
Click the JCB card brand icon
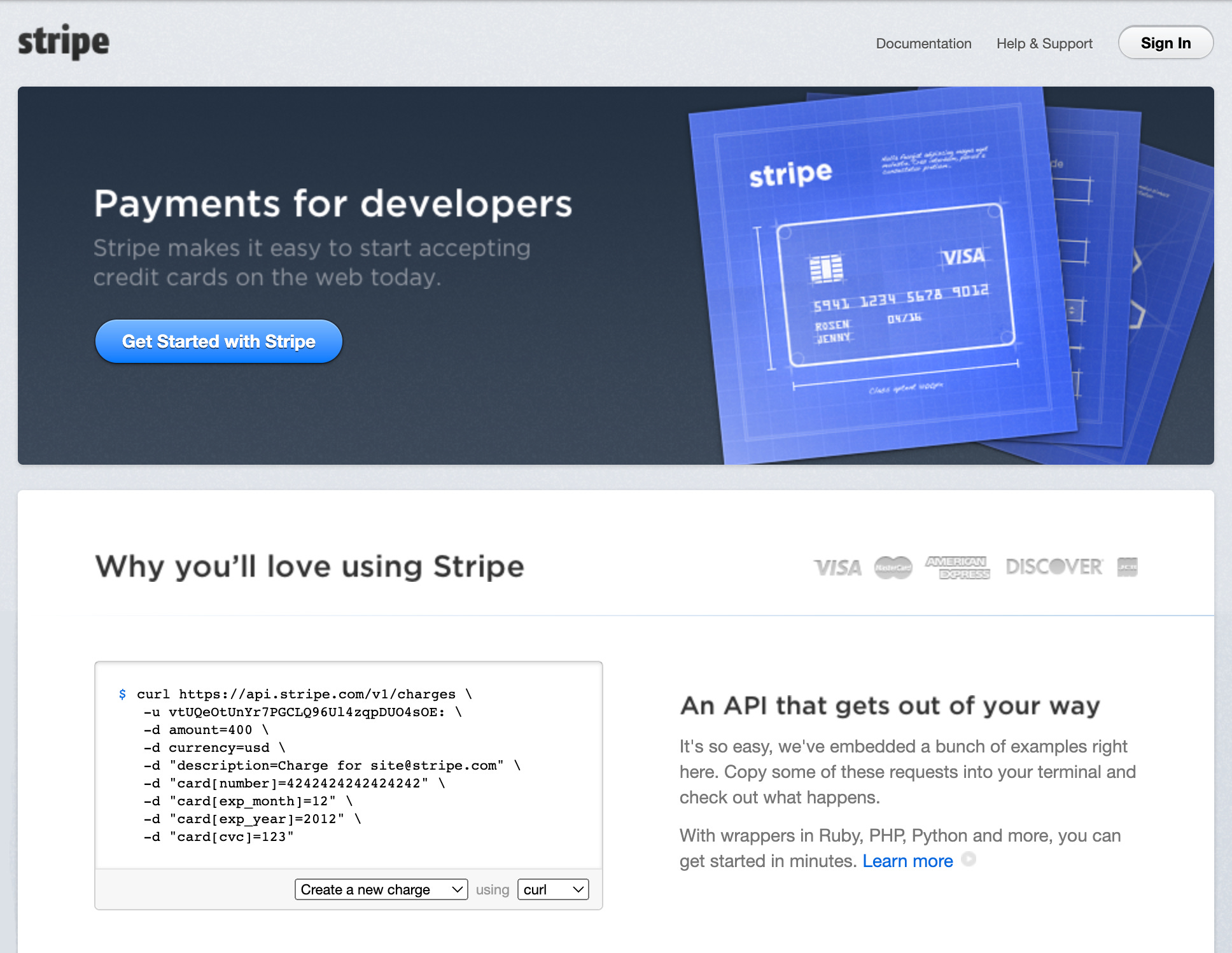pyautogui.click(x=1127, y=567)
